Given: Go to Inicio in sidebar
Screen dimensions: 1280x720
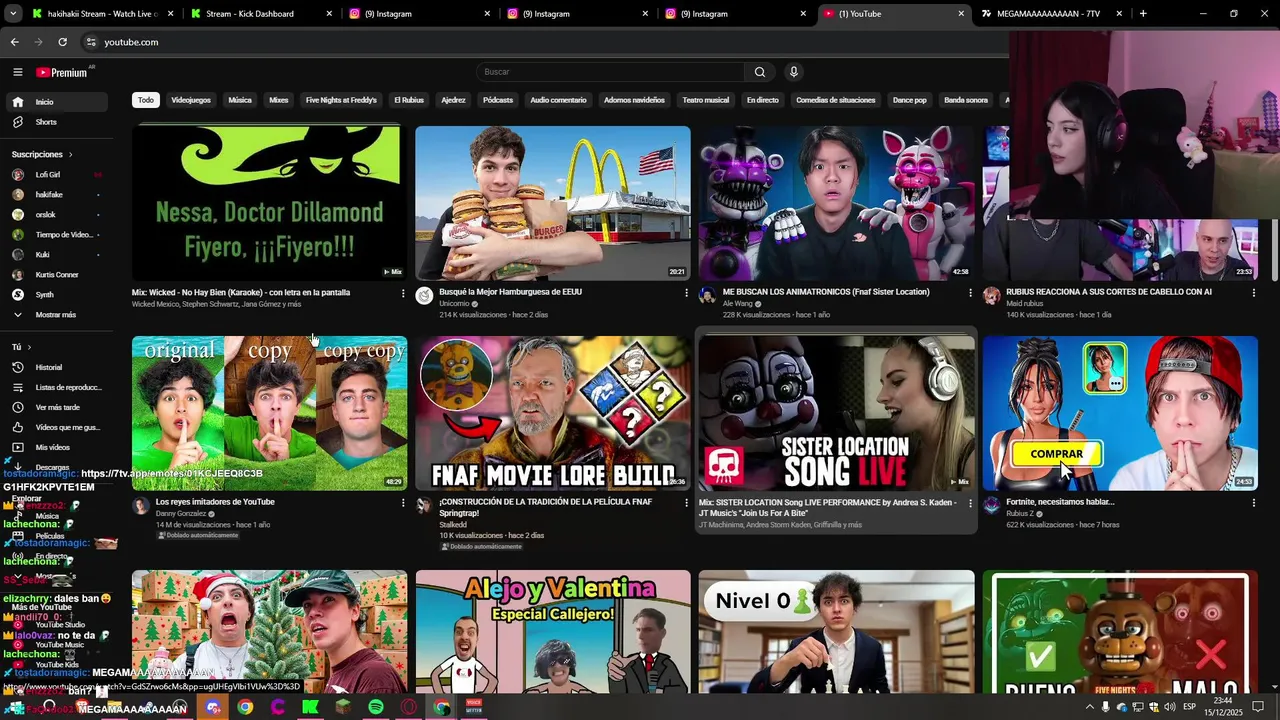Looking at the screenshot, I should (x=58, y=102).
